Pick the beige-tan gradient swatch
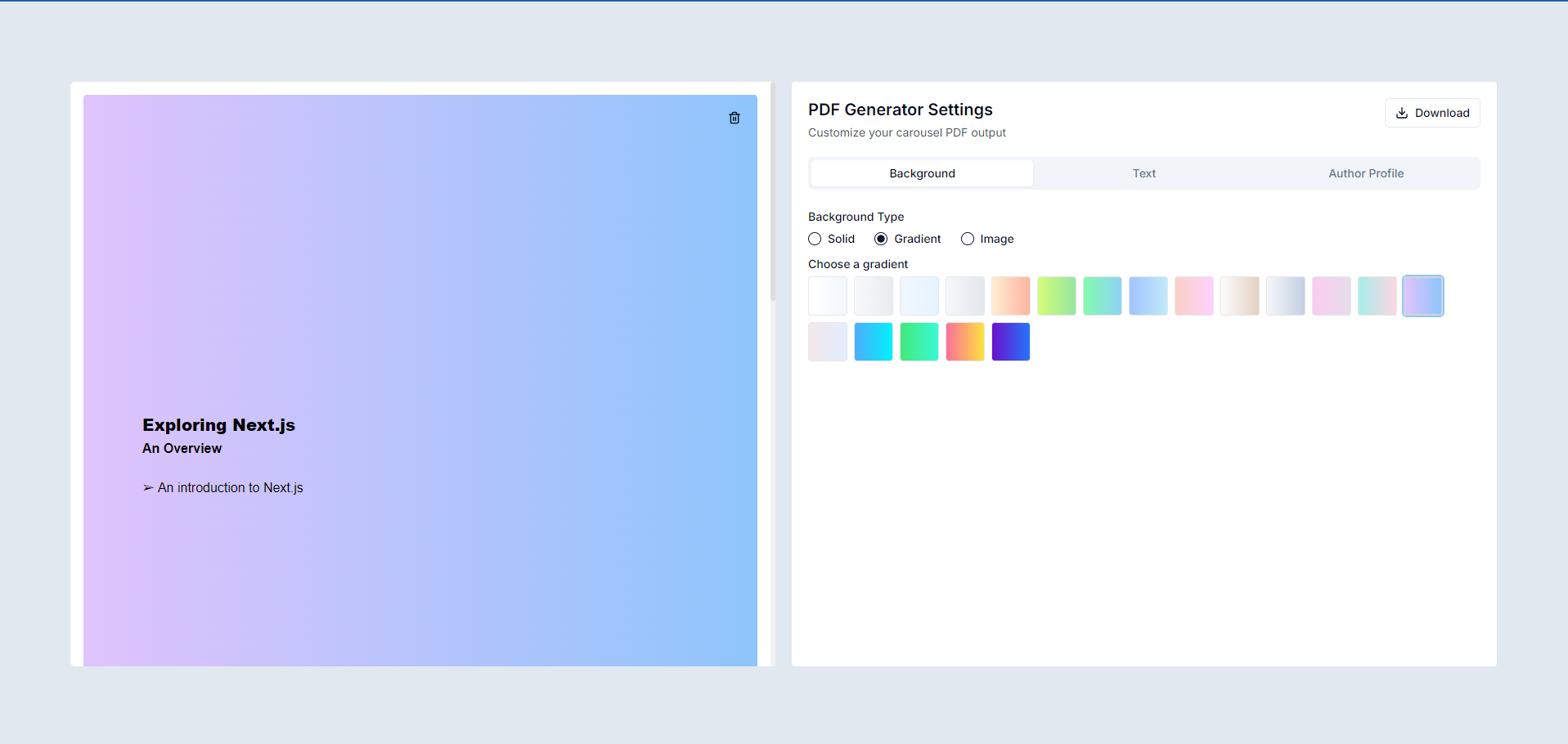The height and width of the screenshot is (744, 1568). click(x=1240, y=296)
